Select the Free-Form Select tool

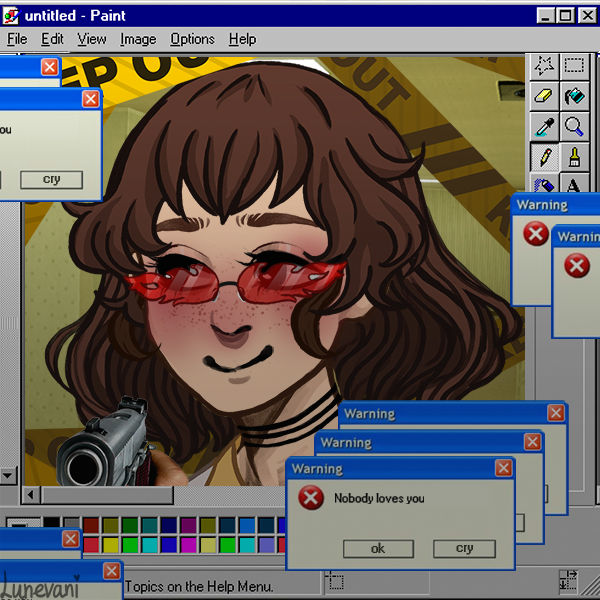pyautogui.click(x=544, y=67)
